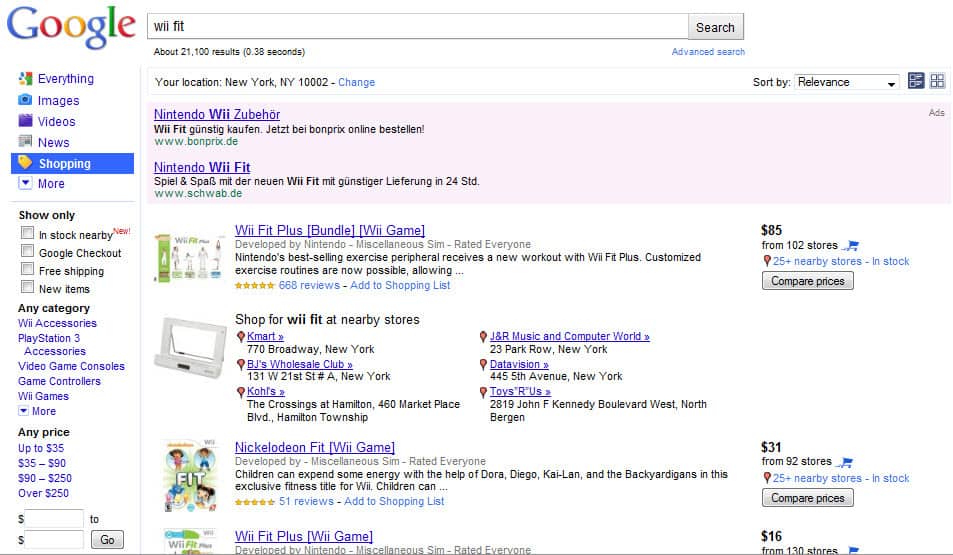Enable New items filter
Screen dimensions: 953x555
pos(27,286)
